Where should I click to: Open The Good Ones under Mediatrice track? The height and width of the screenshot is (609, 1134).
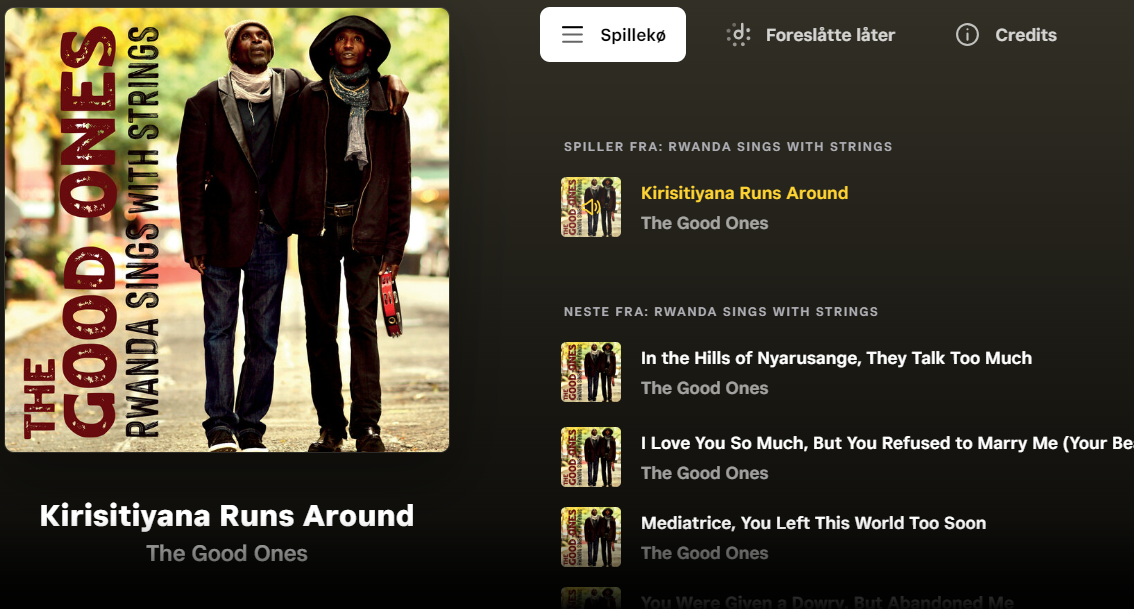coord(704,553)
